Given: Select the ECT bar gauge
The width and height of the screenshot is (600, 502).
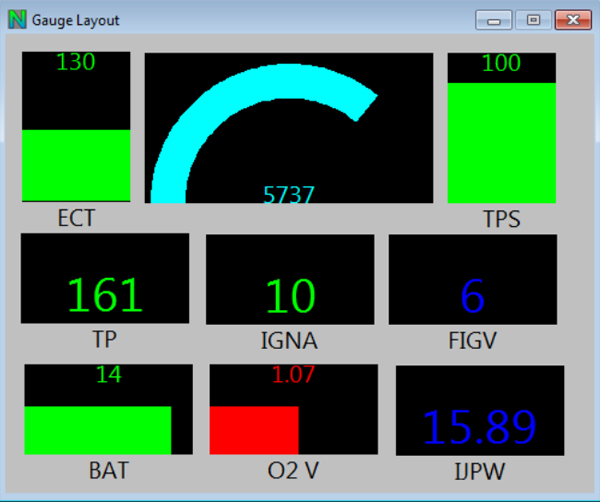Looking at the screenshot, I should [x=76, y=127].
